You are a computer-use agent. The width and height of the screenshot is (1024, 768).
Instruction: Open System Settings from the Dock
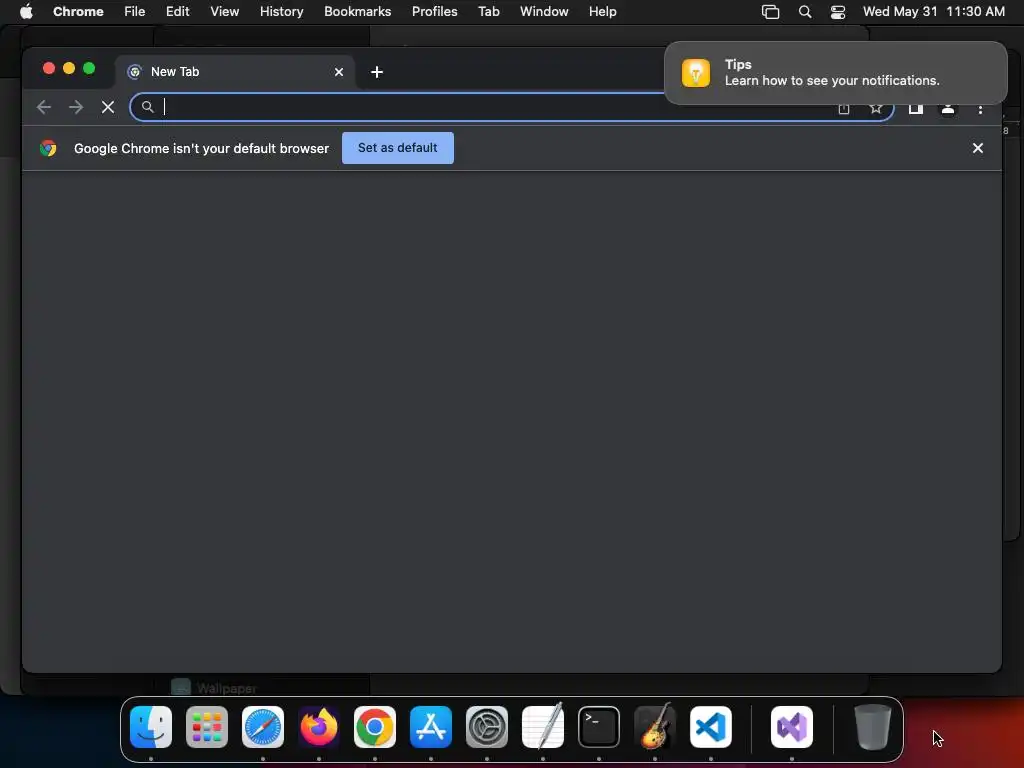487,727
